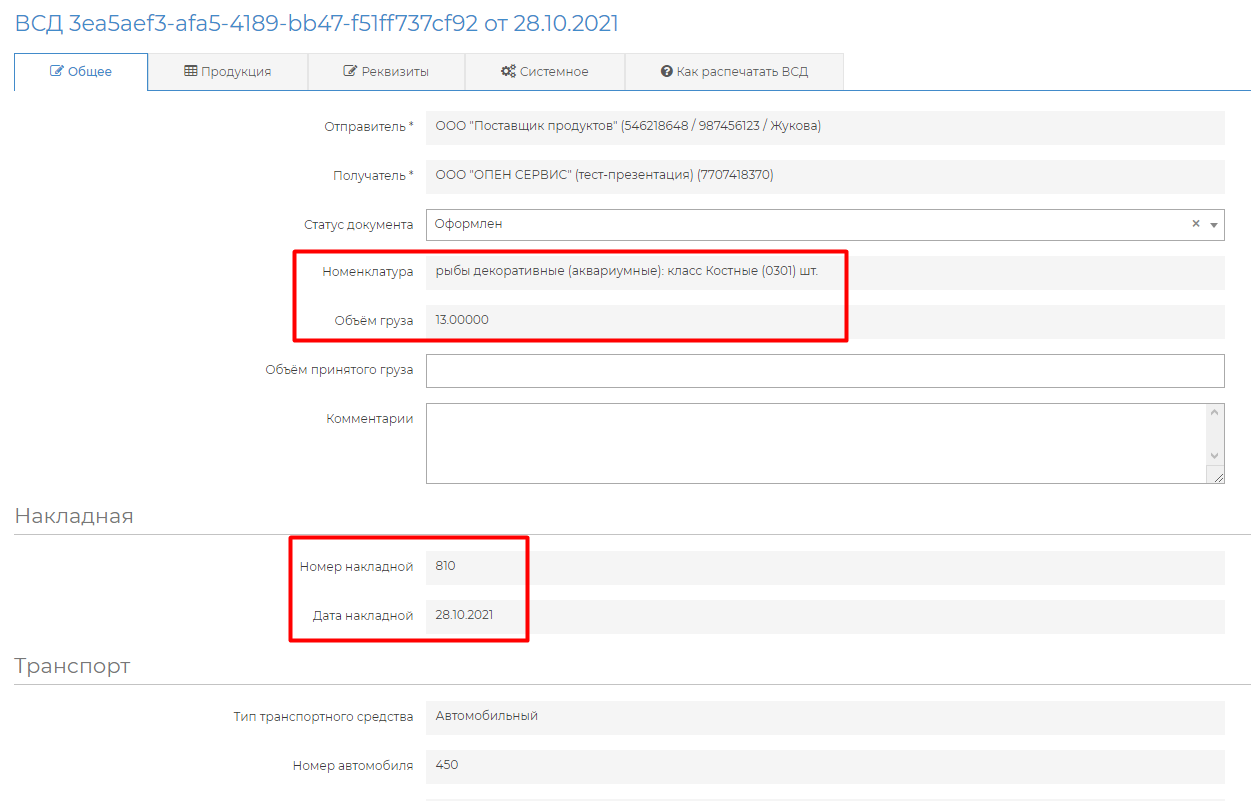The width and height of the screenshot is (1251, 801).
Task: Click the Отправитель field with Поставщик продуктов
Action: [x=825, y=127]
